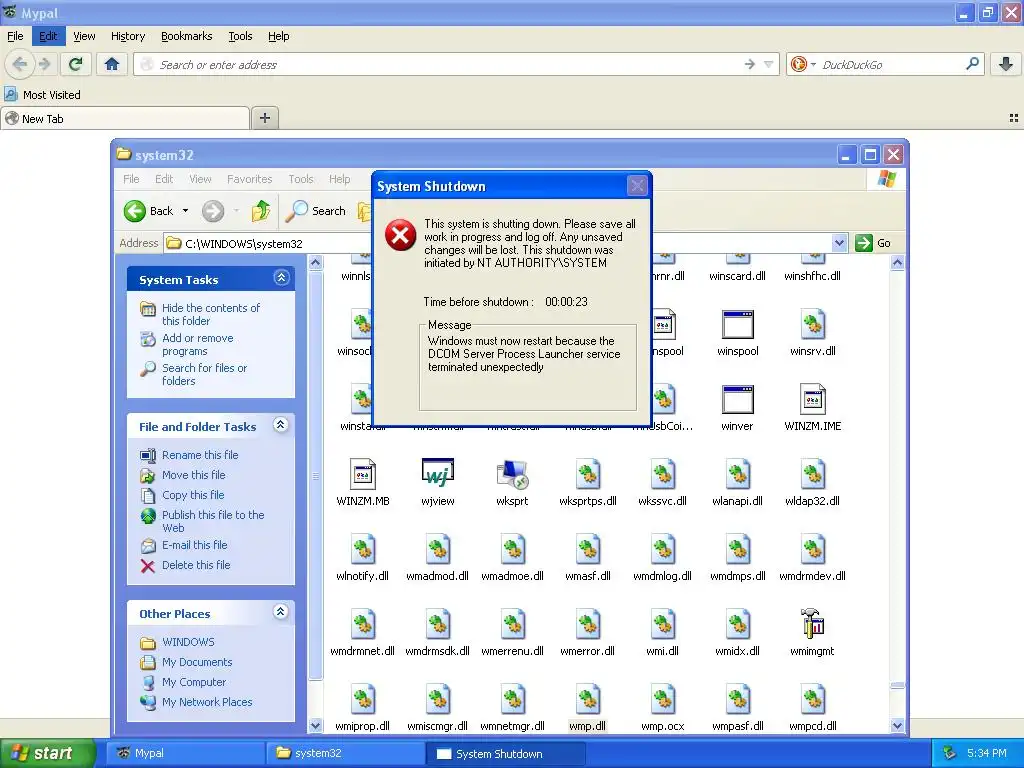Open the DuckDuckGo search engine dropdown arrow
Viewport: 1024px width, 768px height.
813,64
